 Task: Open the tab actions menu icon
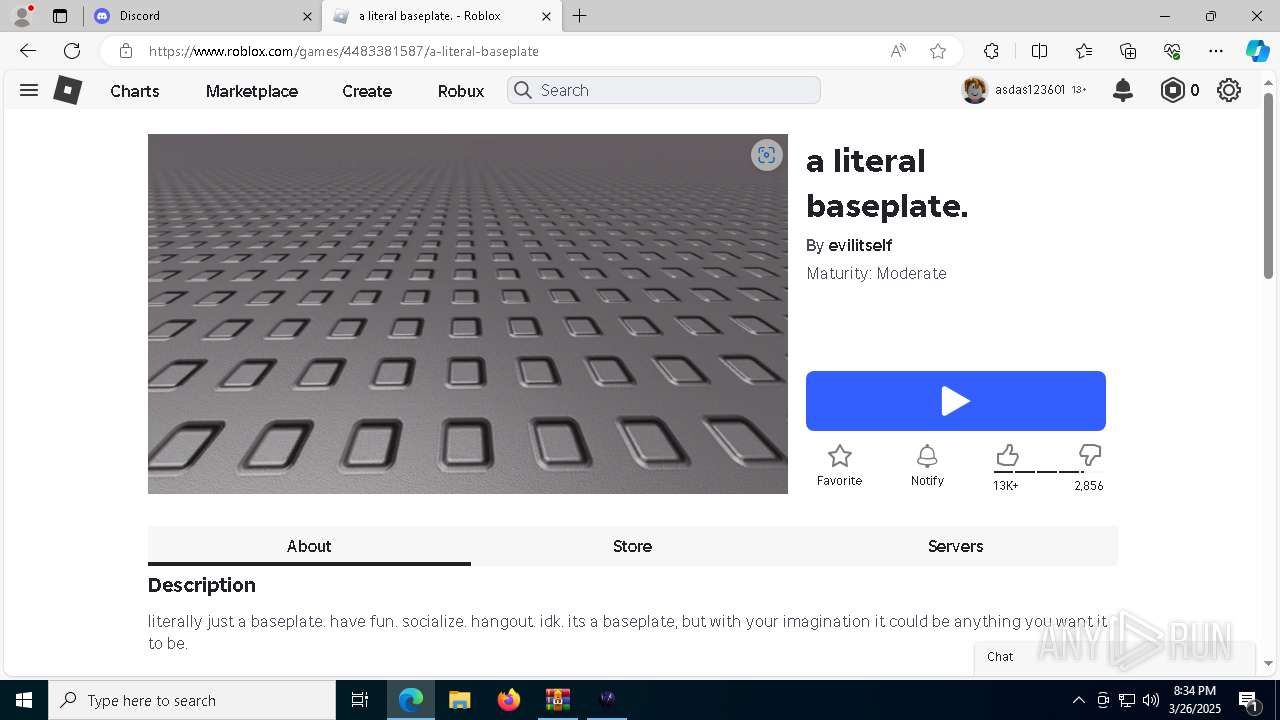tap(60, 16)
